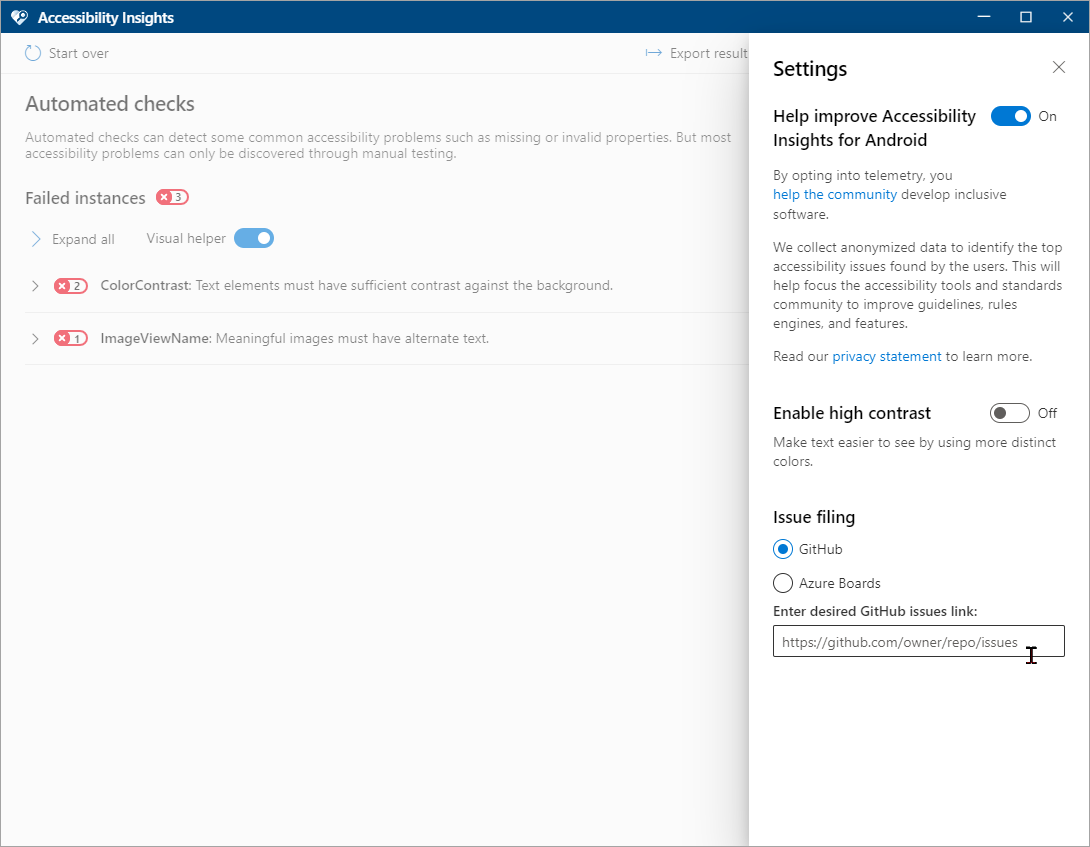Expand the ColorContrast rule row
1090x847 pixels.
pos(35,286)
